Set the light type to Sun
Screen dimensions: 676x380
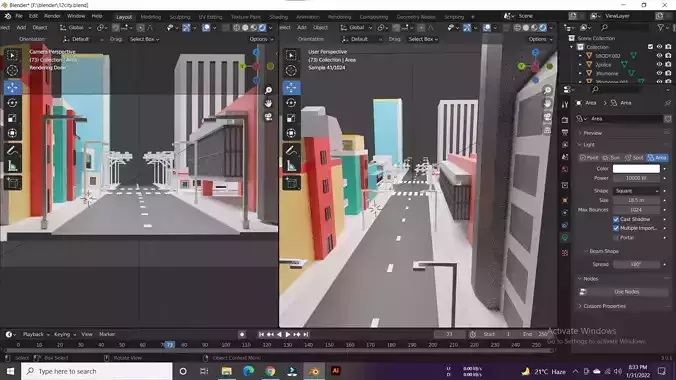[612, 158]
